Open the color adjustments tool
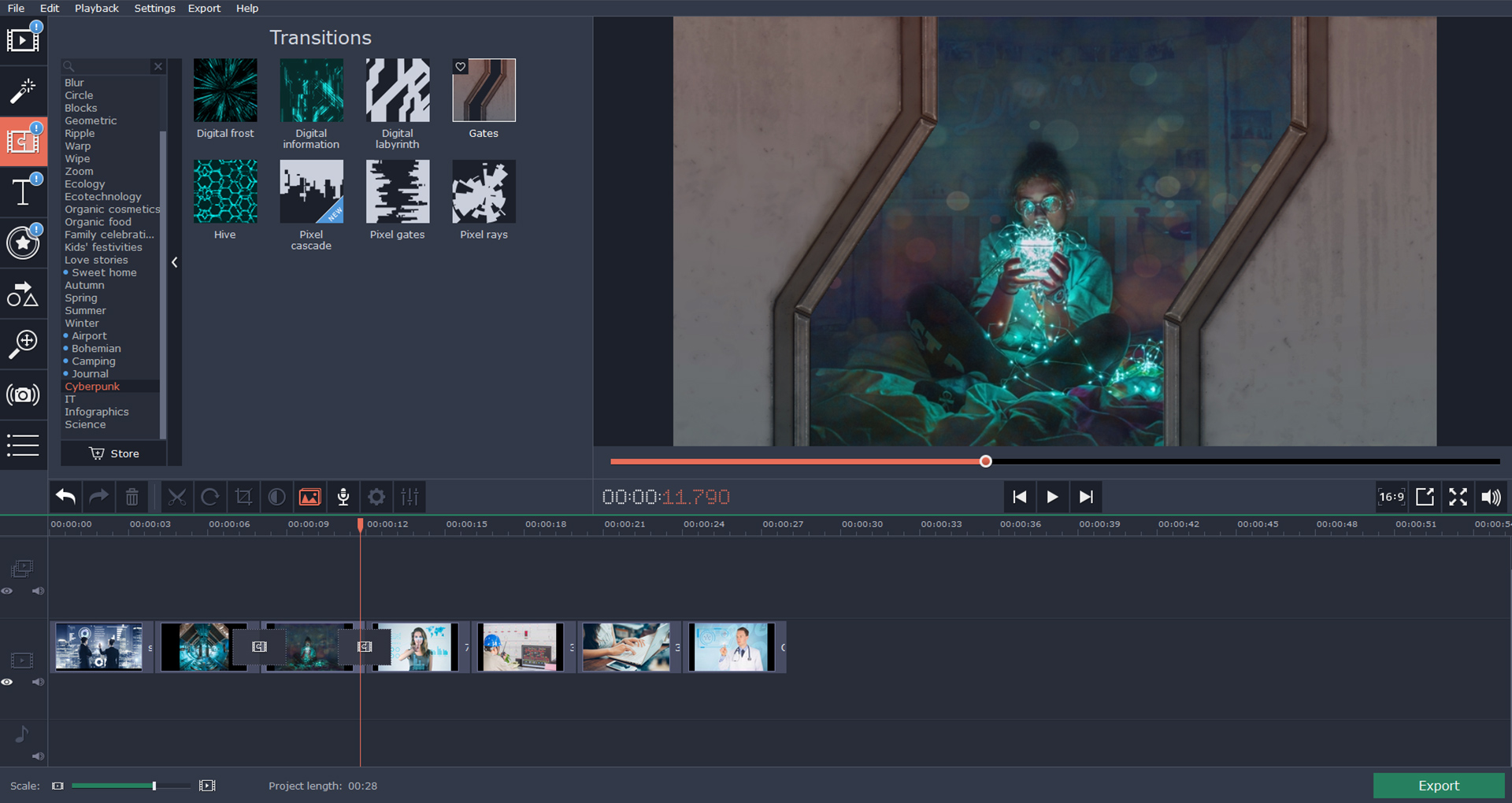This screenshot has height=803, width=1512. pos(276,497)
